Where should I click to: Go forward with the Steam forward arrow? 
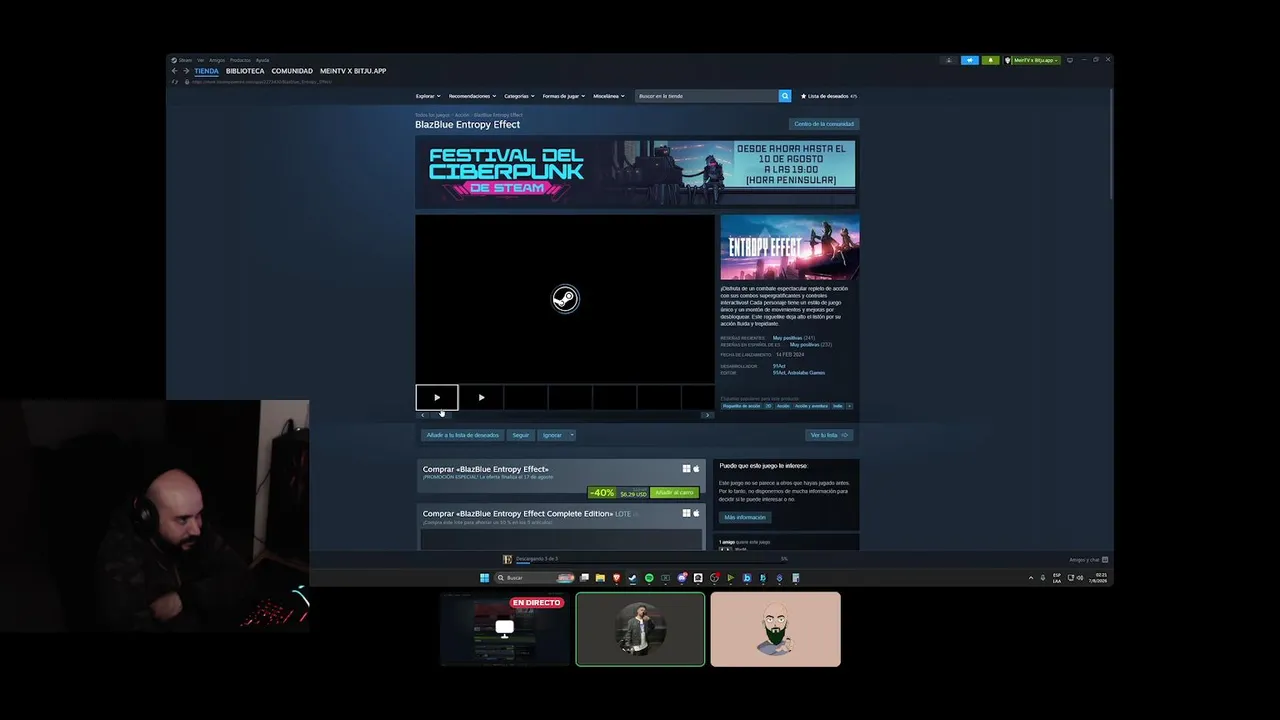186,71
